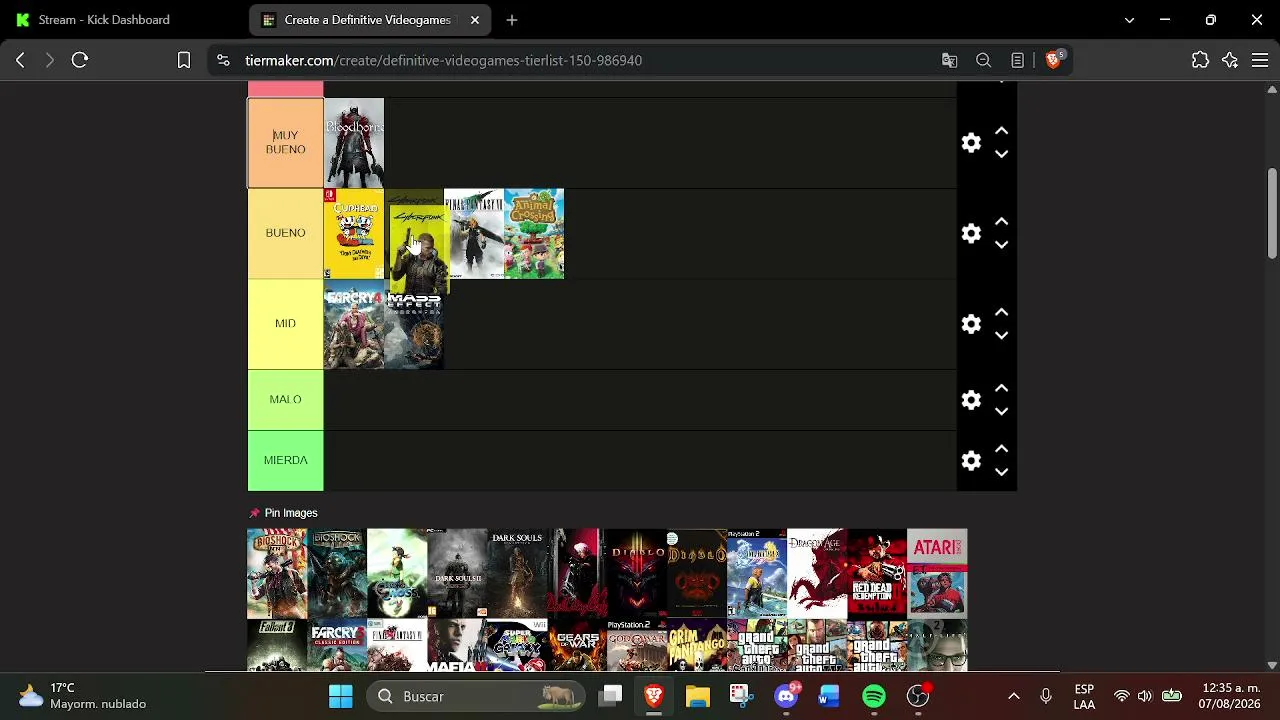The width and height of the screenshot is (1280, 720).
Task: Select the Super Mario Galaxy cover
Action: coord(517,645)
